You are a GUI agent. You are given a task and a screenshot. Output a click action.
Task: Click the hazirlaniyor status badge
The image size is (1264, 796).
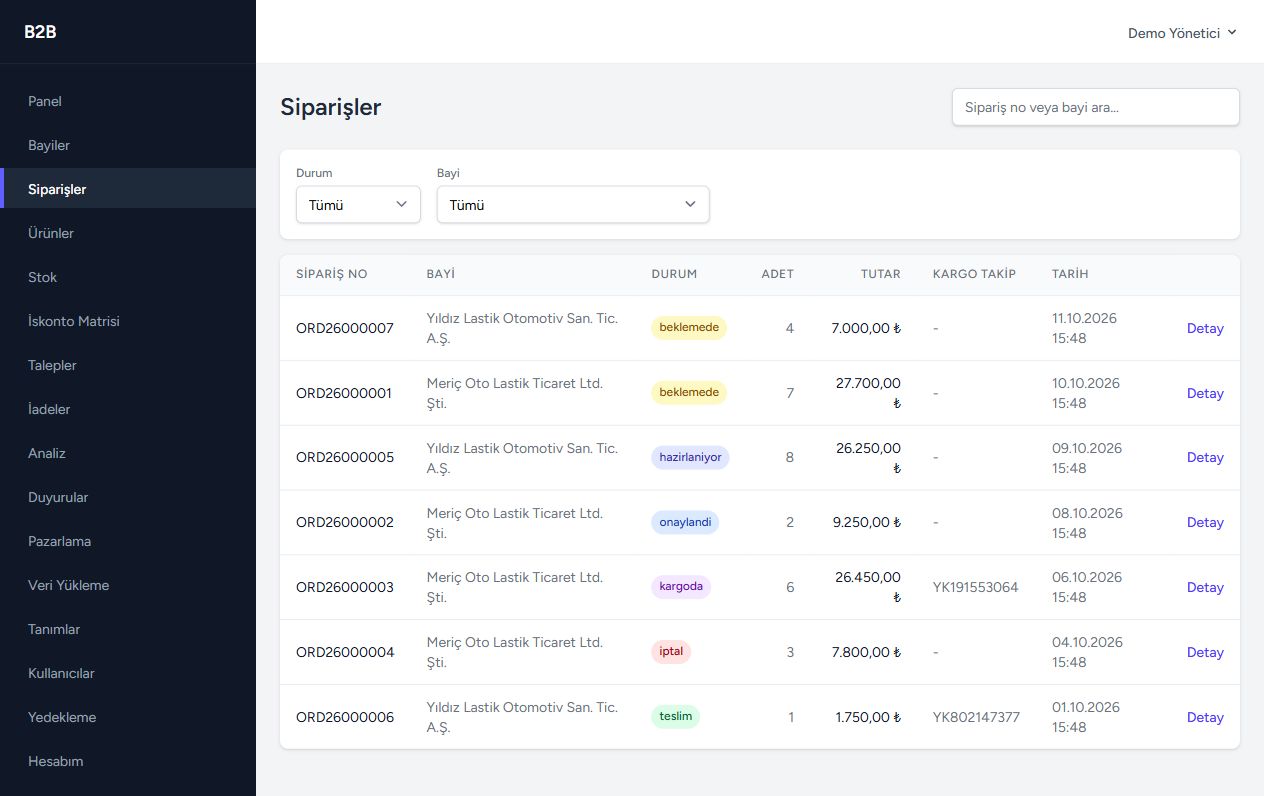[690, 457]
